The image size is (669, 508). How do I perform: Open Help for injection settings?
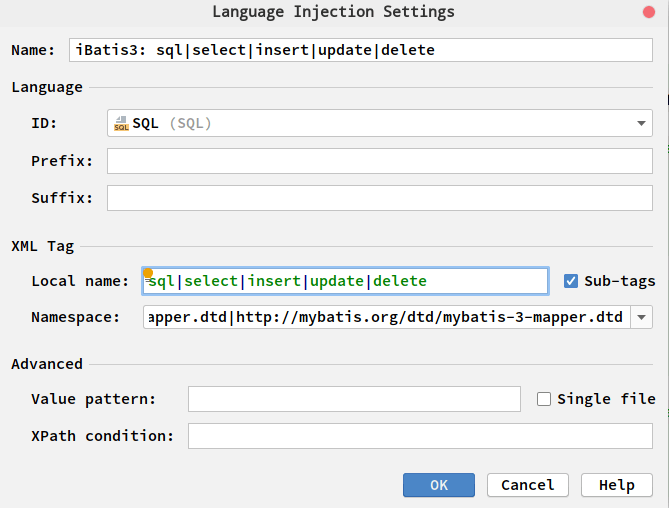617,485
